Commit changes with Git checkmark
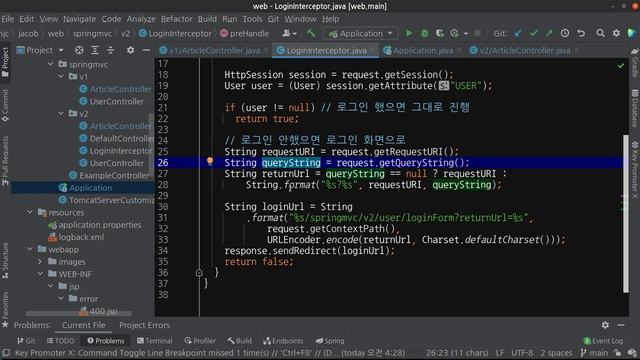 [x=533, y=33]
